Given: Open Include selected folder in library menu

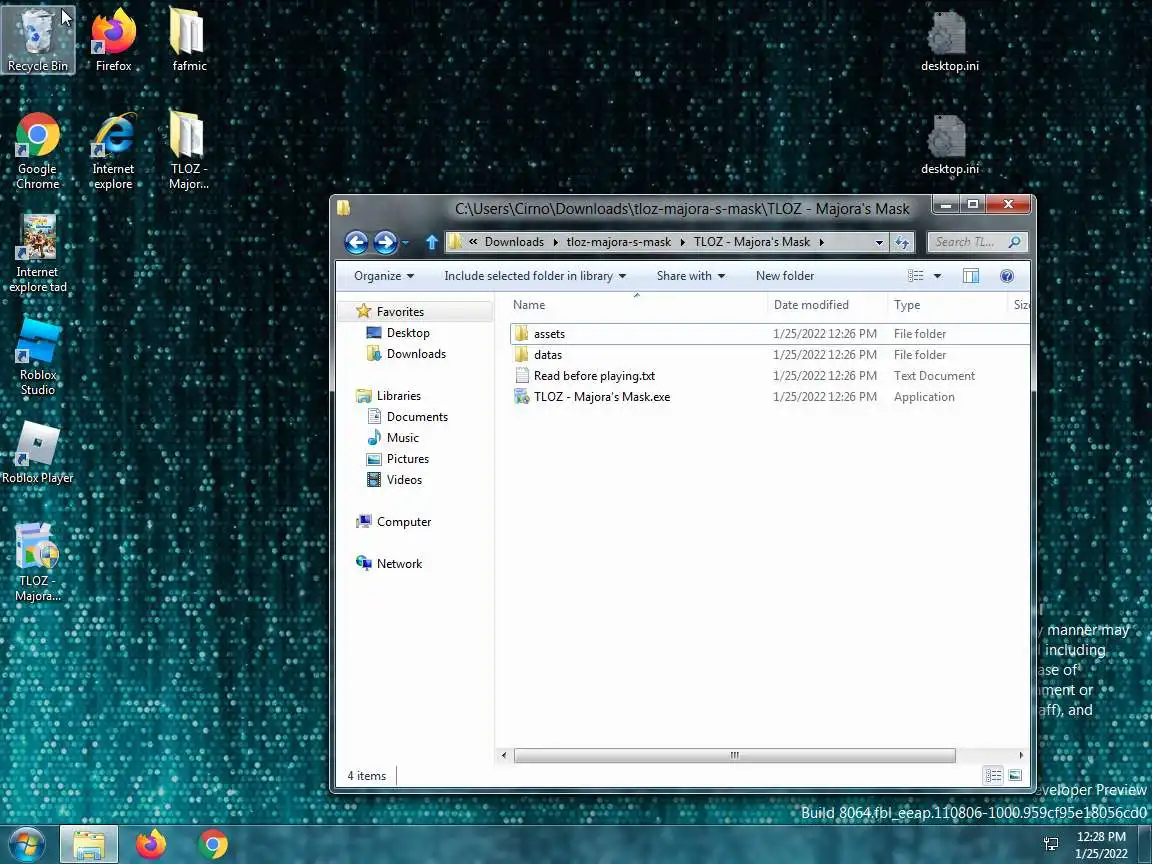Looking at the screenshot, I should 535,276.
